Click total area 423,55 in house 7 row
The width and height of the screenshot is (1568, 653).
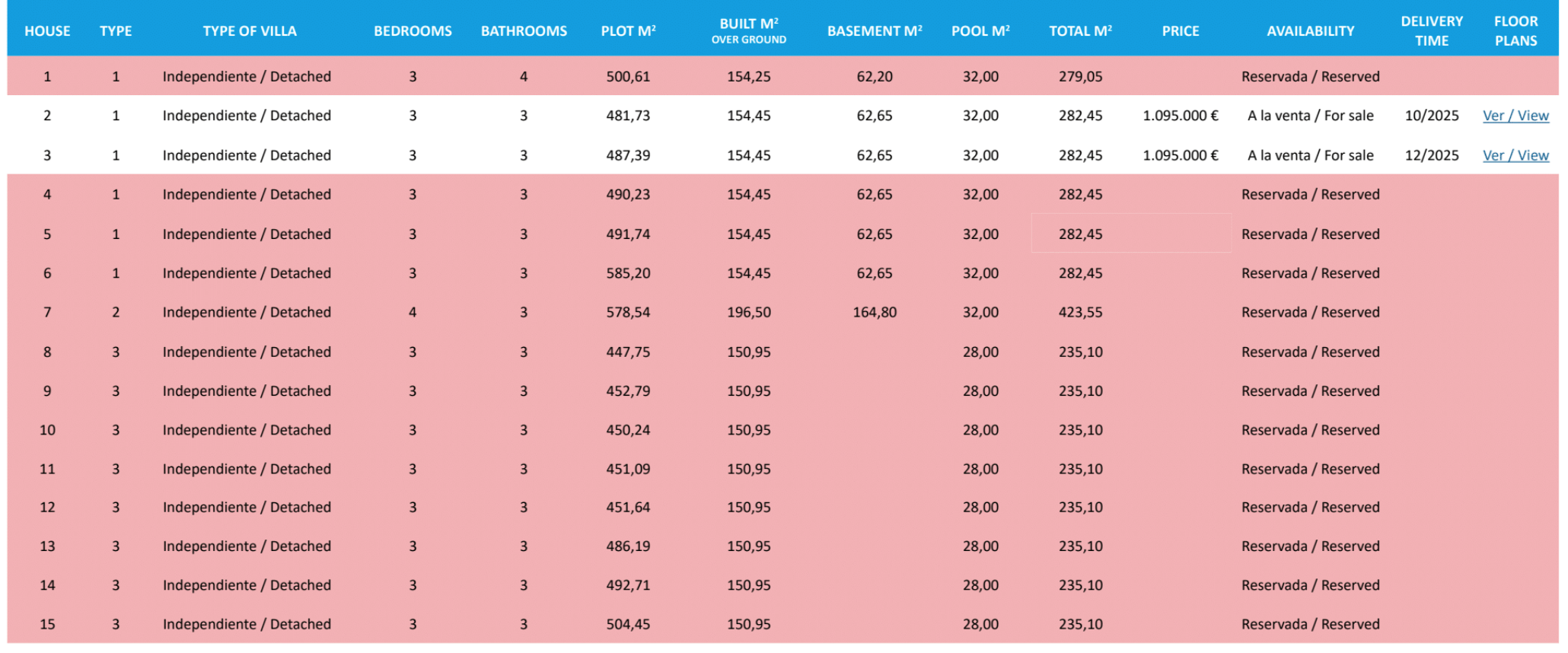click(x=1080, y=312)
